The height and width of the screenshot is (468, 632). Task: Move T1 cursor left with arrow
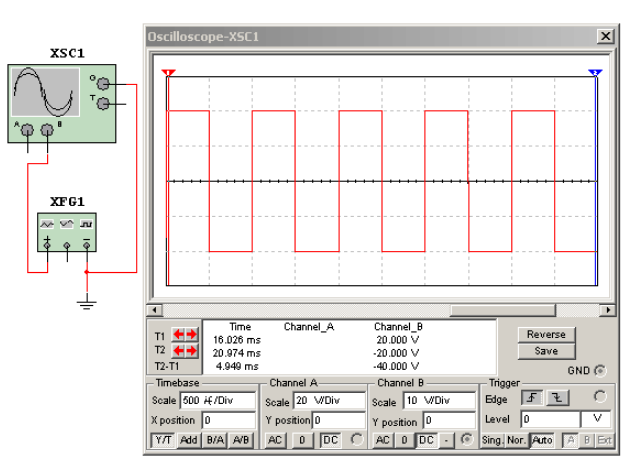179,334
